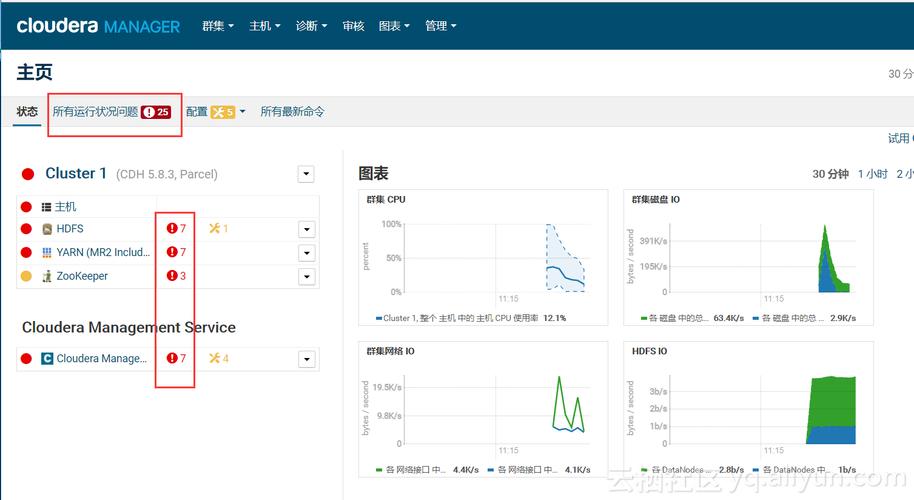Open the 群集网络 IO chart
This screenshot has width=914, height=500.
(483, 410)
